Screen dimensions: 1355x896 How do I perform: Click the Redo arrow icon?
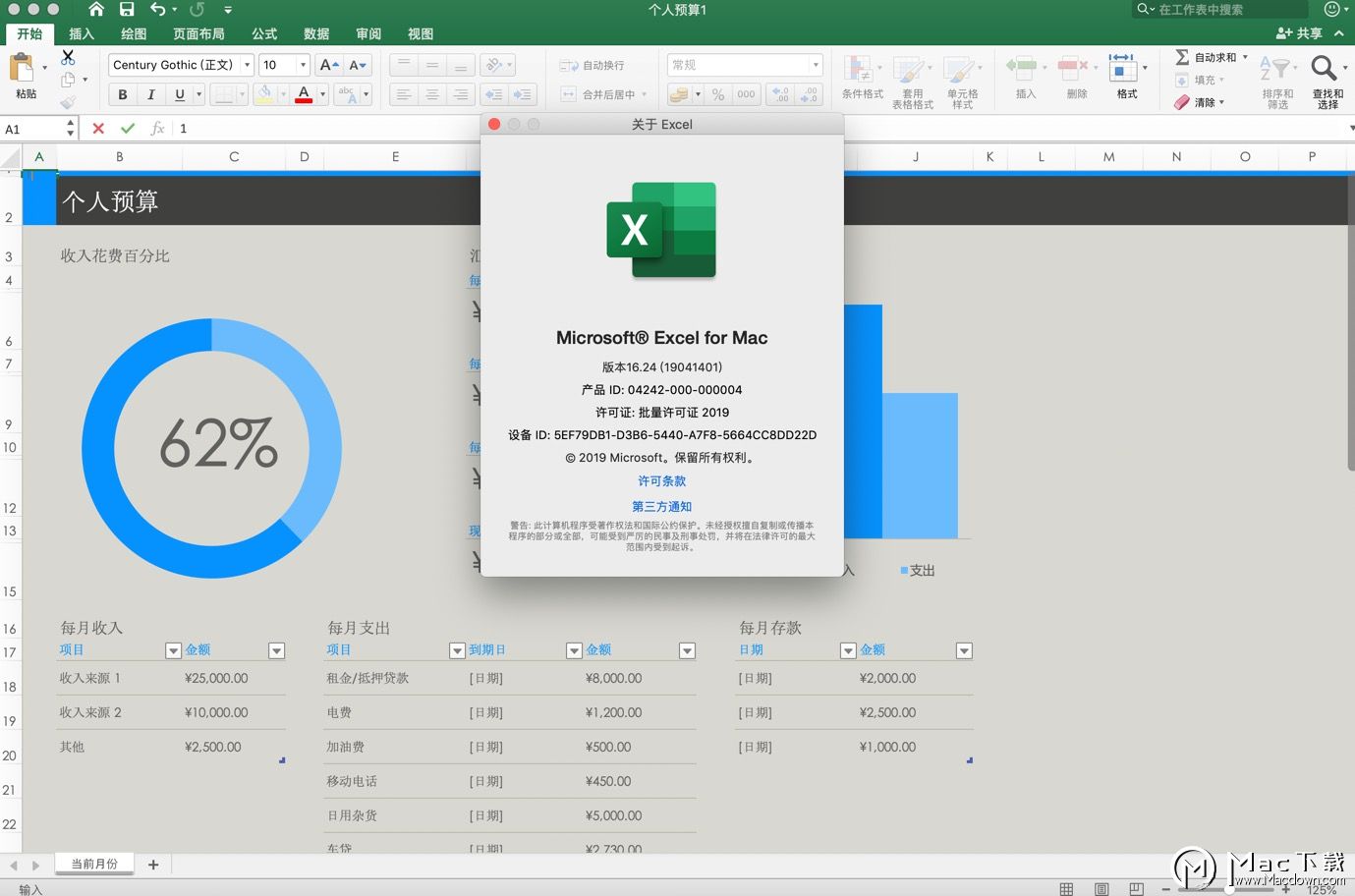click(197, 9)
